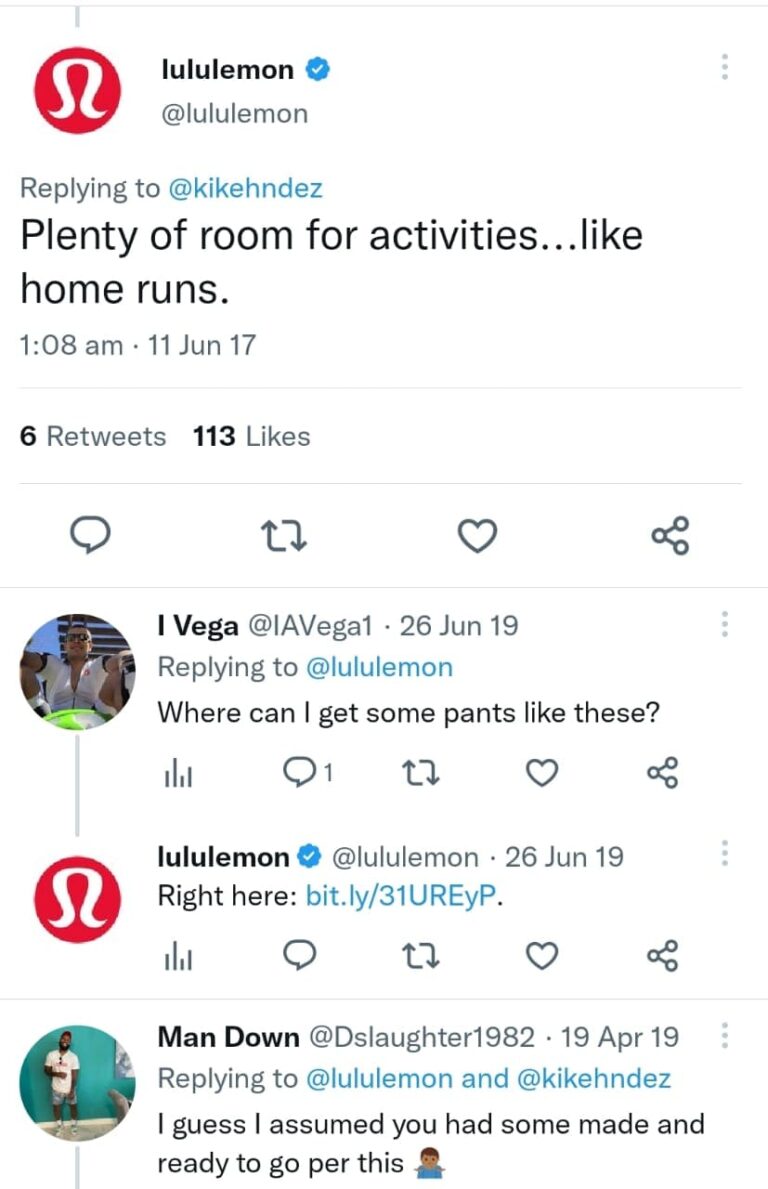Open the @kikehndez profile mention
Screen dimensions: 768x1189
click(246, 188)
